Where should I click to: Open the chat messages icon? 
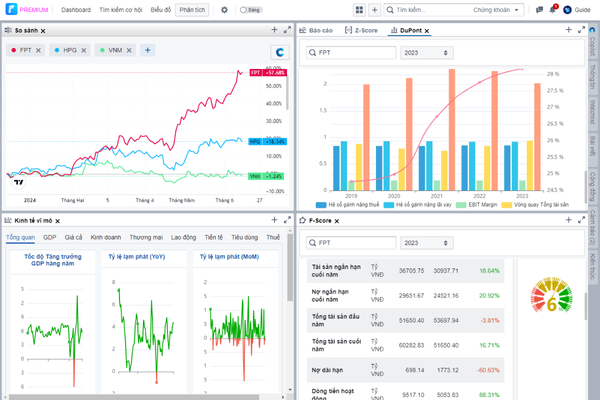[539, 10]
